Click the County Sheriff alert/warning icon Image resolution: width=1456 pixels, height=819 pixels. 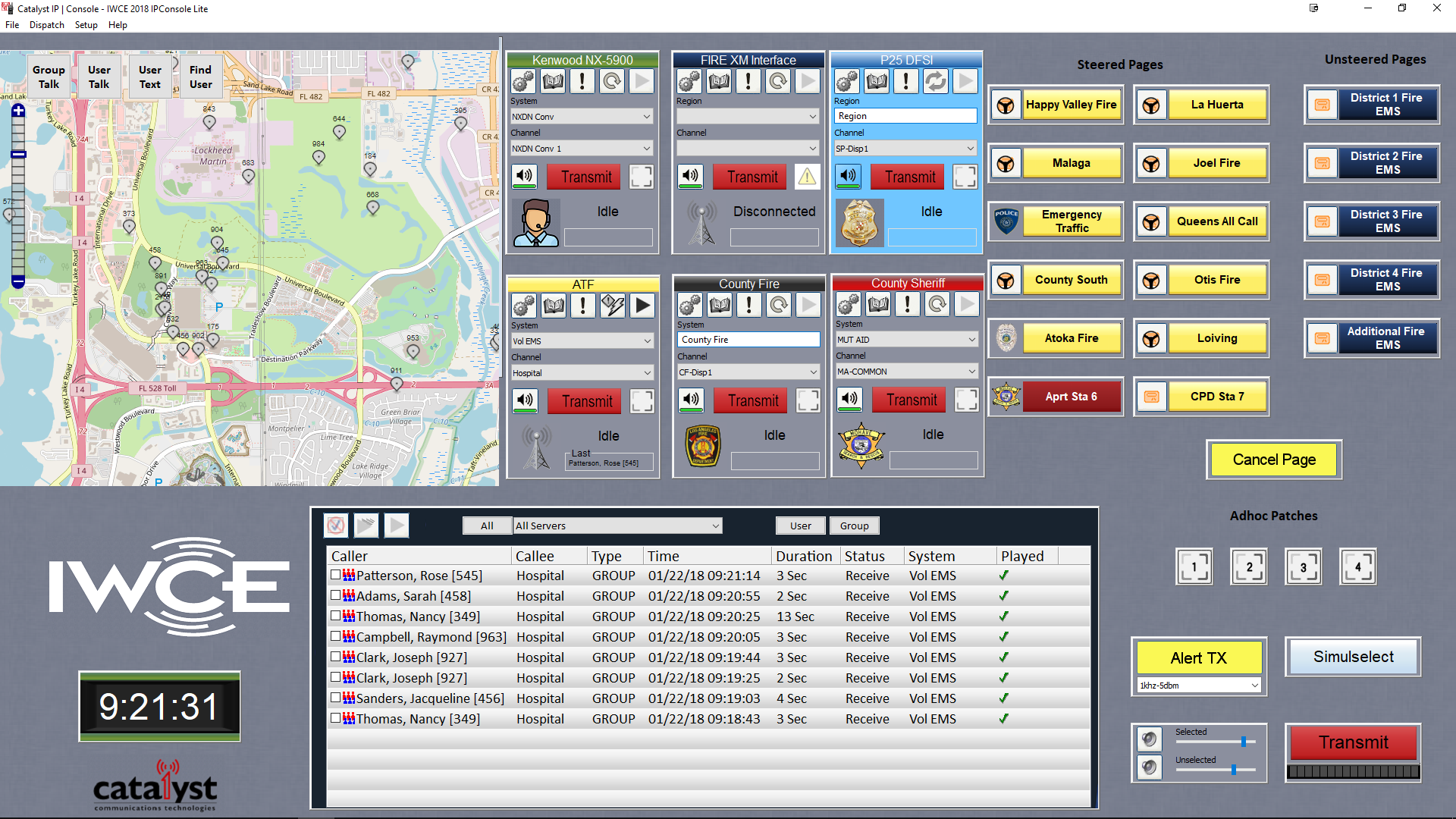tap(907, 306)
